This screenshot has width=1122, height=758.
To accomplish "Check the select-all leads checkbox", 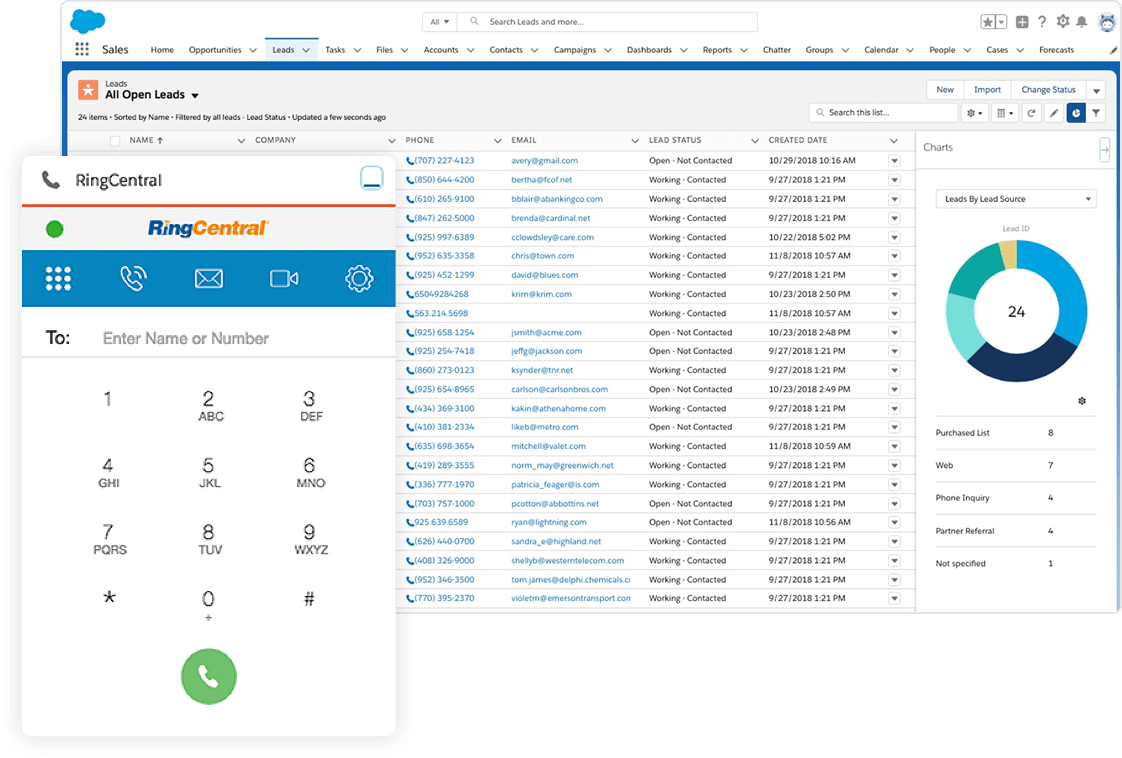I will 115,141.
